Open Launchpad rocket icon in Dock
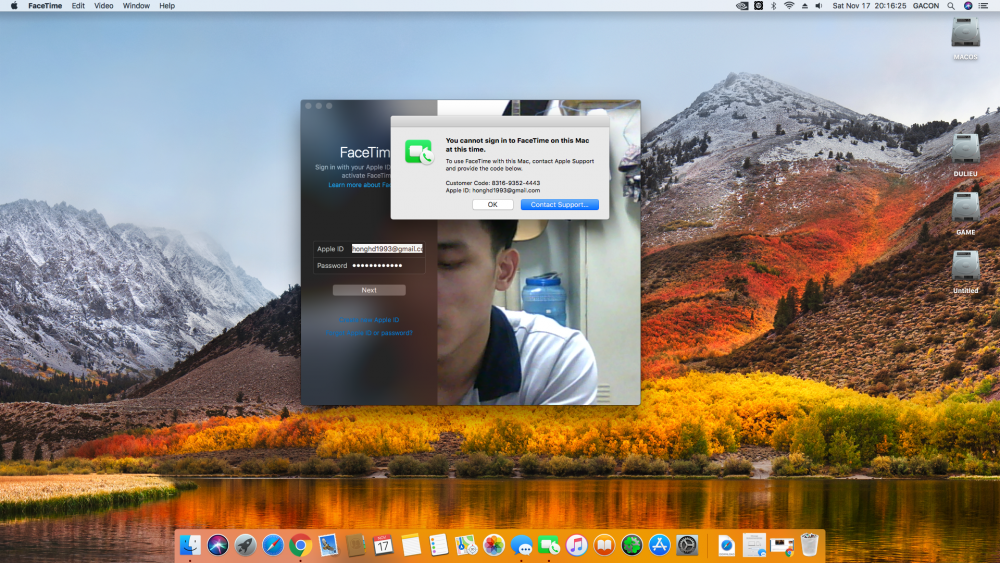 tap(245, 545)
